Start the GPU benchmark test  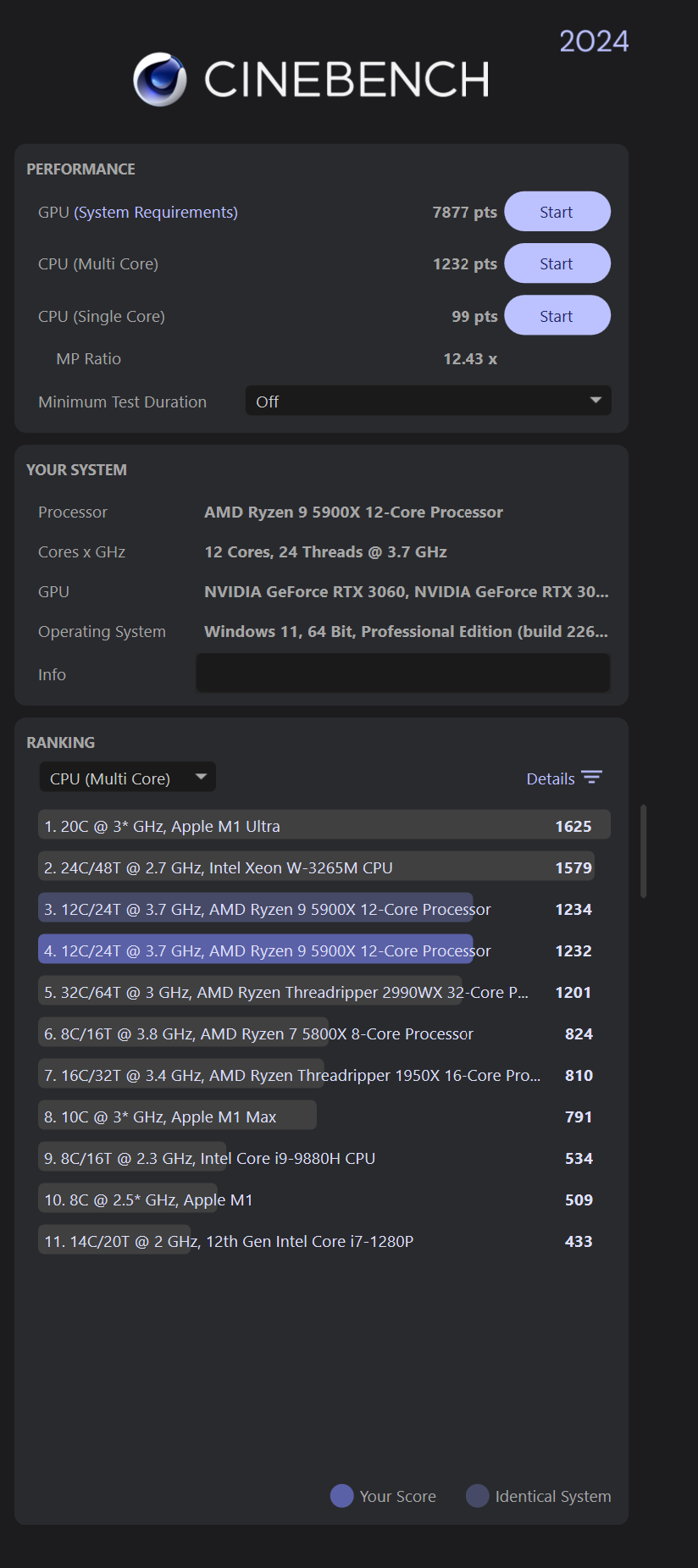557,212
